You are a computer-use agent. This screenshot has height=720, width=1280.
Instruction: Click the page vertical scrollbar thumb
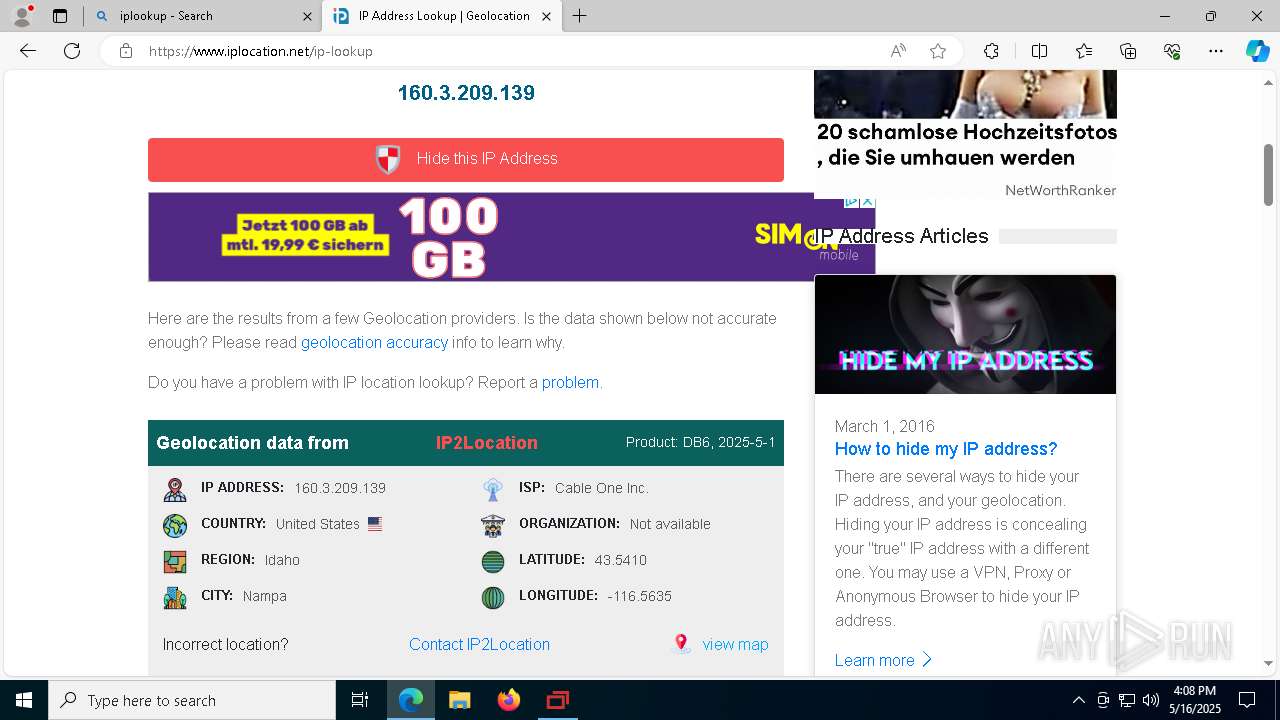point(1269,174)
